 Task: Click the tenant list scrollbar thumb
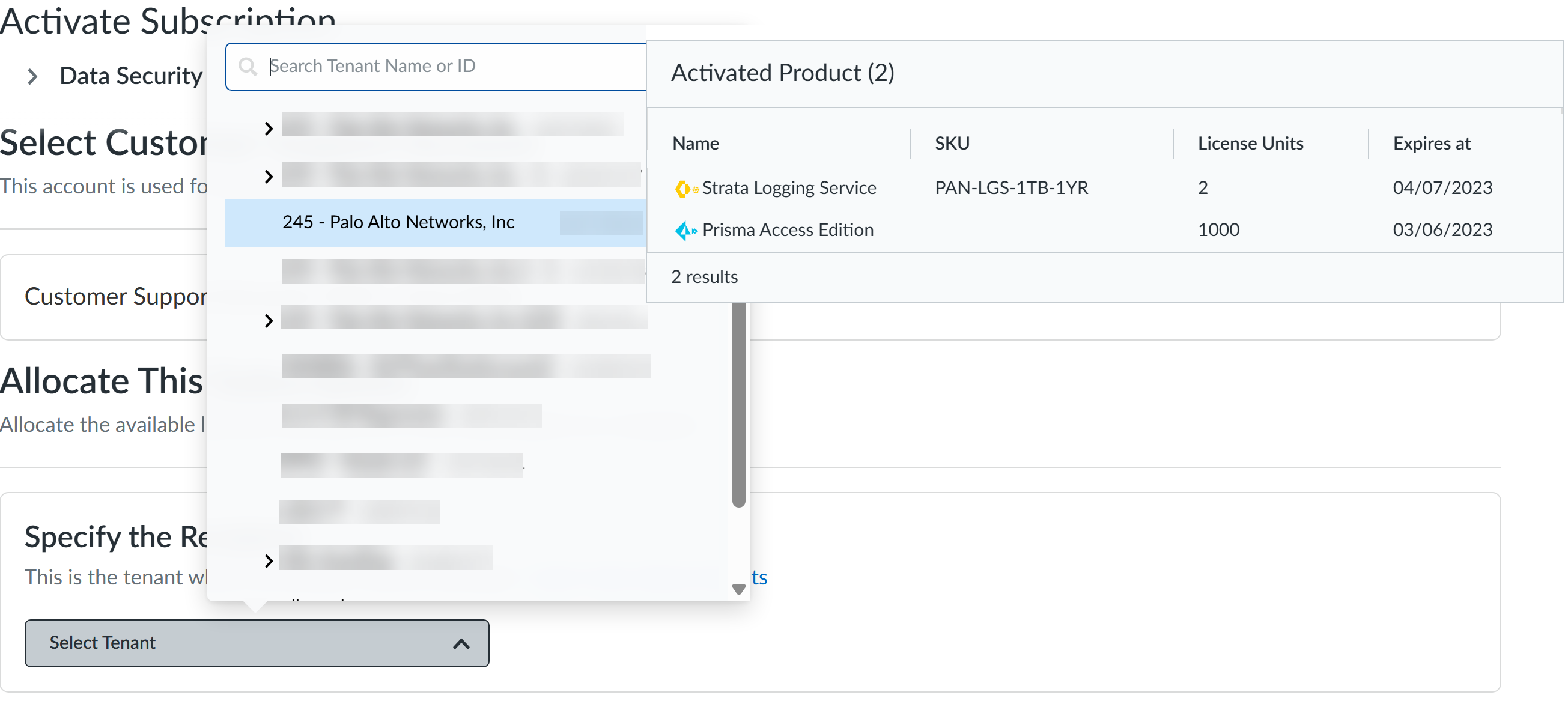738,404
